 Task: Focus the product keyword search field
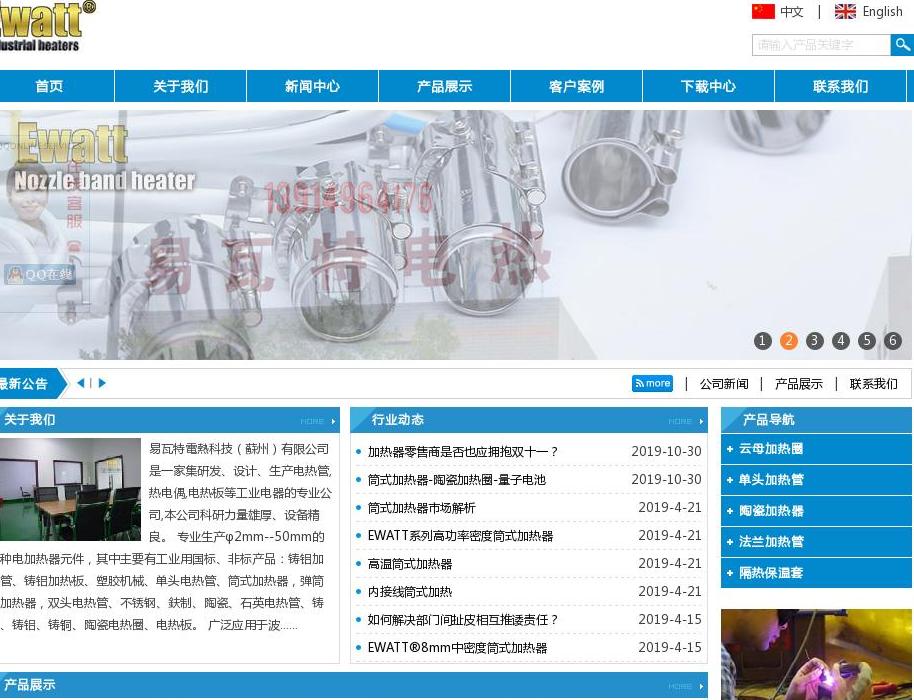click(x=821, y=45)
